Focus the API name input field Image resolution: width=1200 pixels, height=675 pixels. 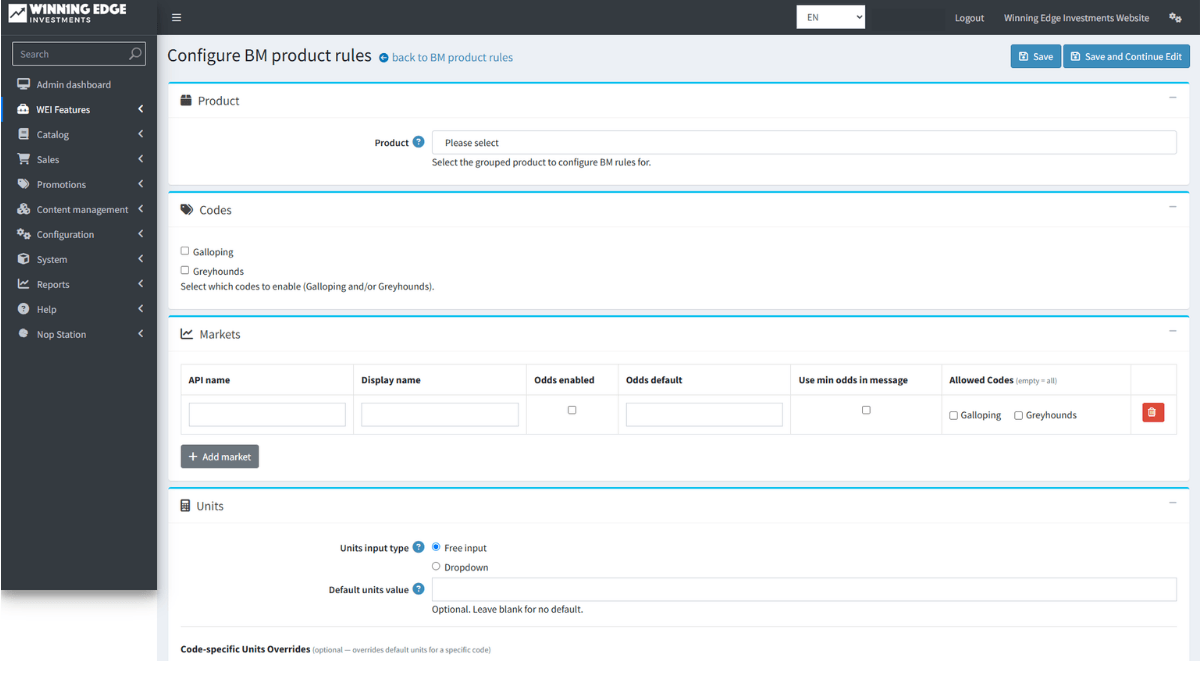click(267, 414)
